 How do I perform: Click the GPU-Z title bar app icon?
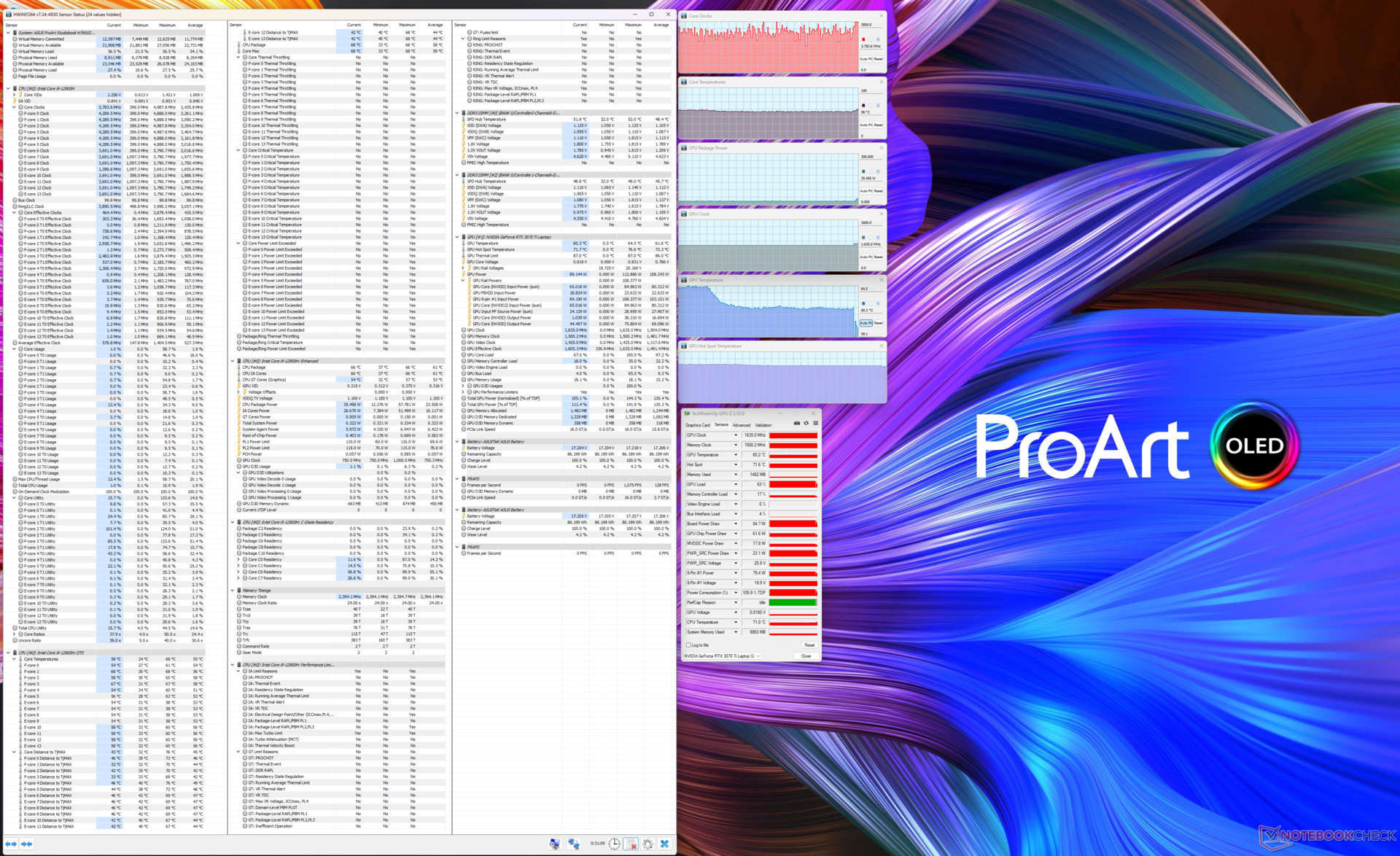[687, 413]
